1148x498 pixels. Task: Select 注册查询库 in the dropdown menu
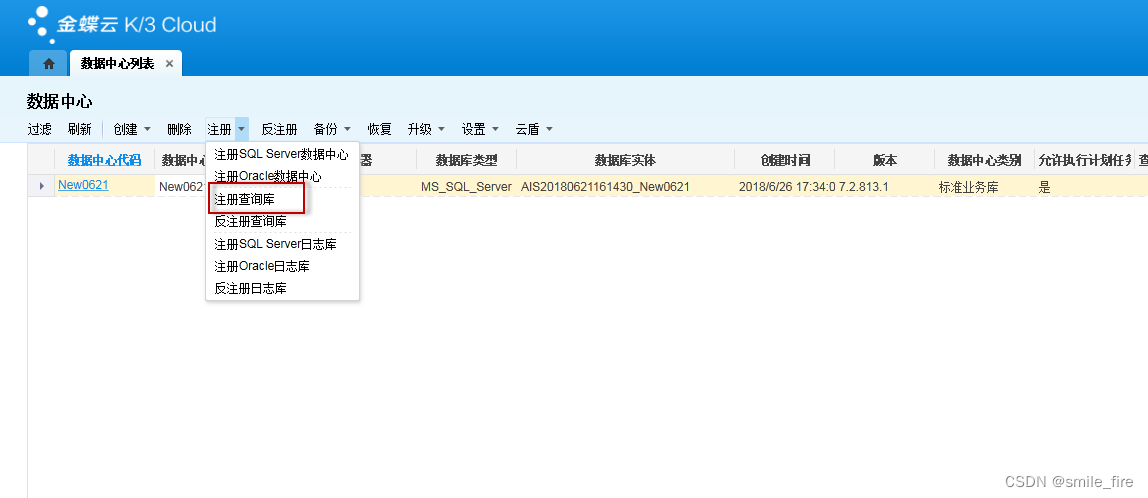(x=282, y=198)
